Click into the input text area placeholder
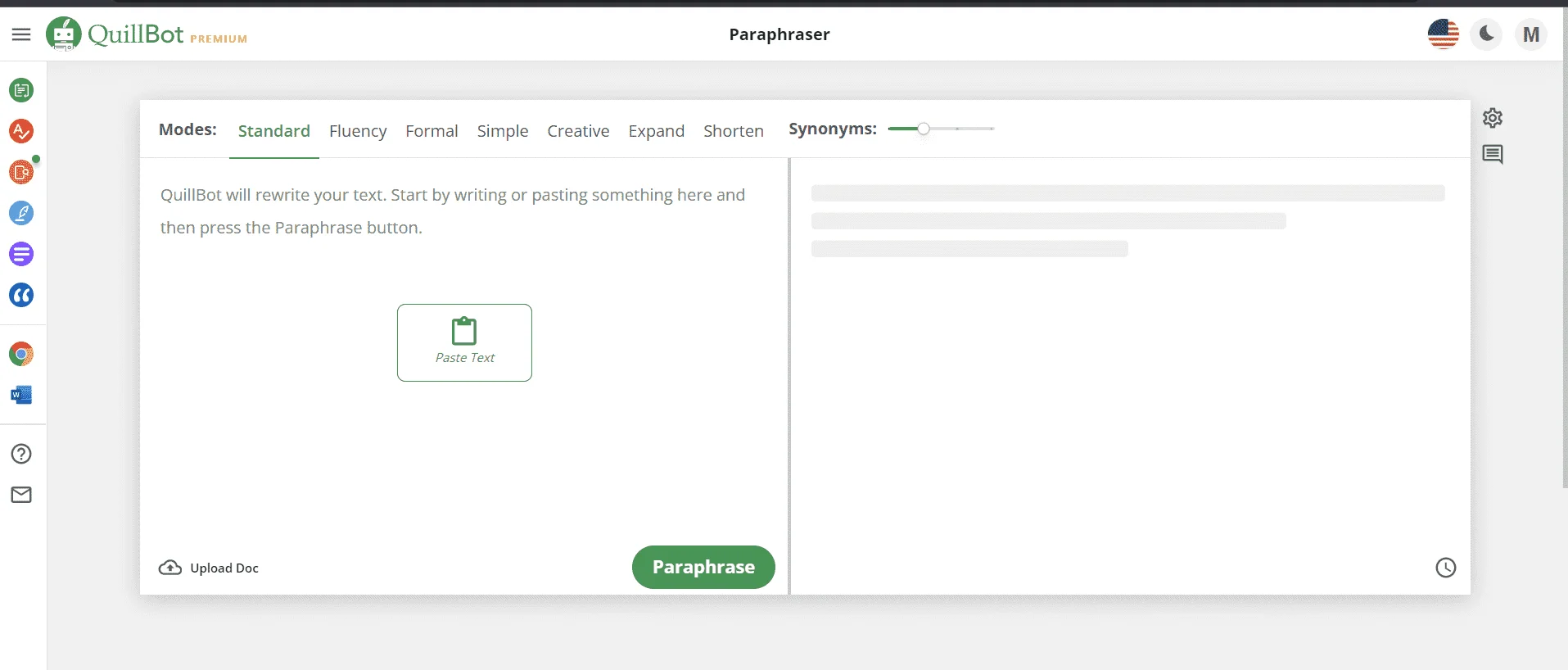The image size is (1568, 670). click(x=453, y=211)
